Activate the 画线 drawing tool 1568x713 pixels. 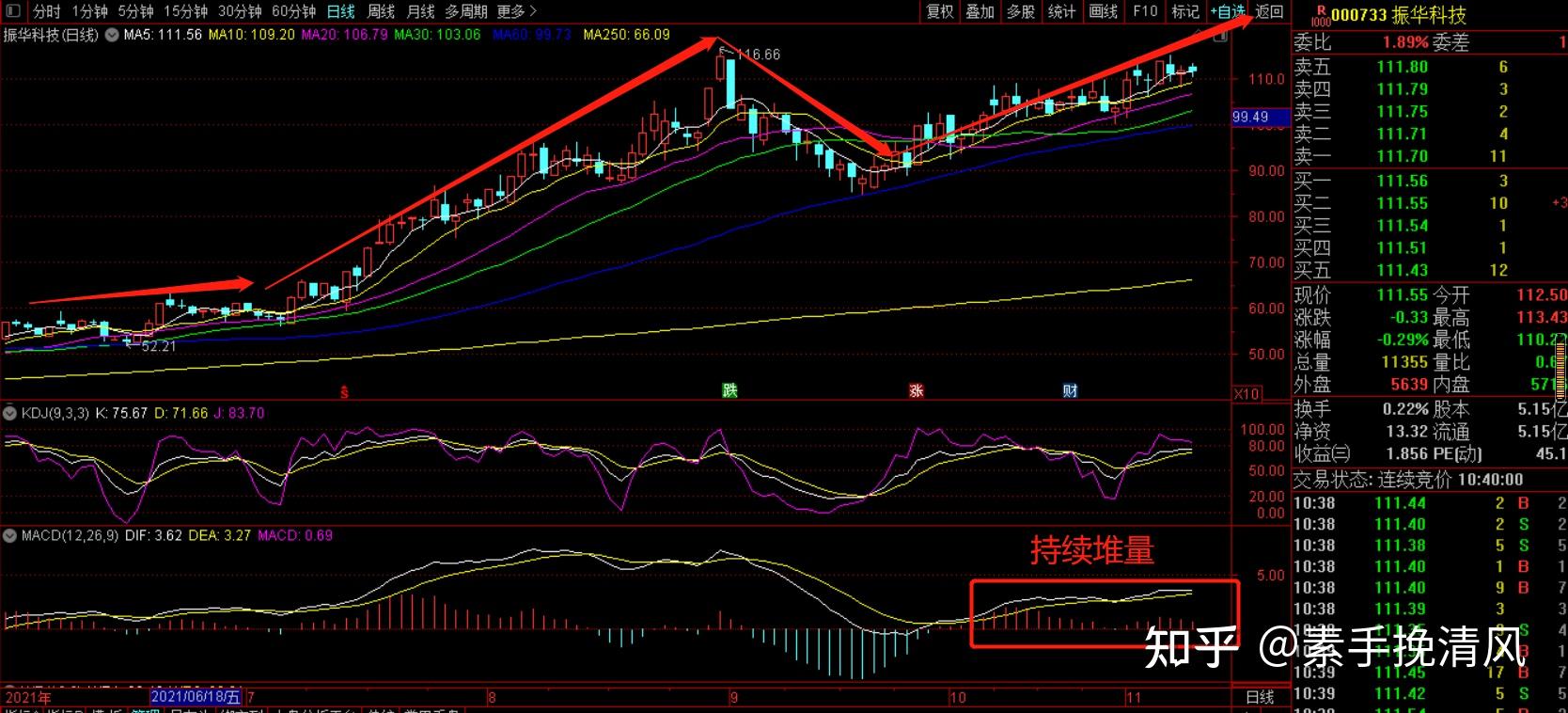point(1104,11)
